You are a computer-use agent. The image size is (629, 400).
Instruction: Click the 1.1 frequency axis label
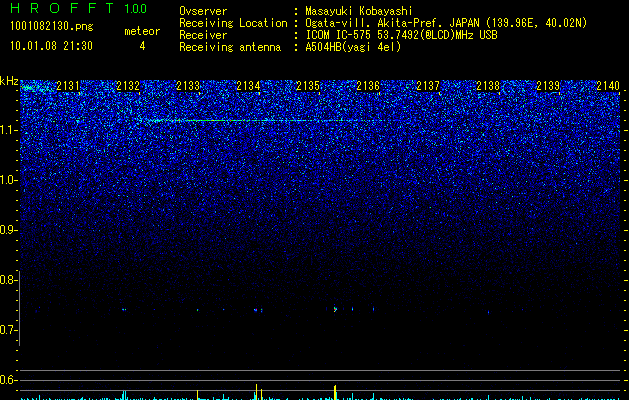pos(8,130)
